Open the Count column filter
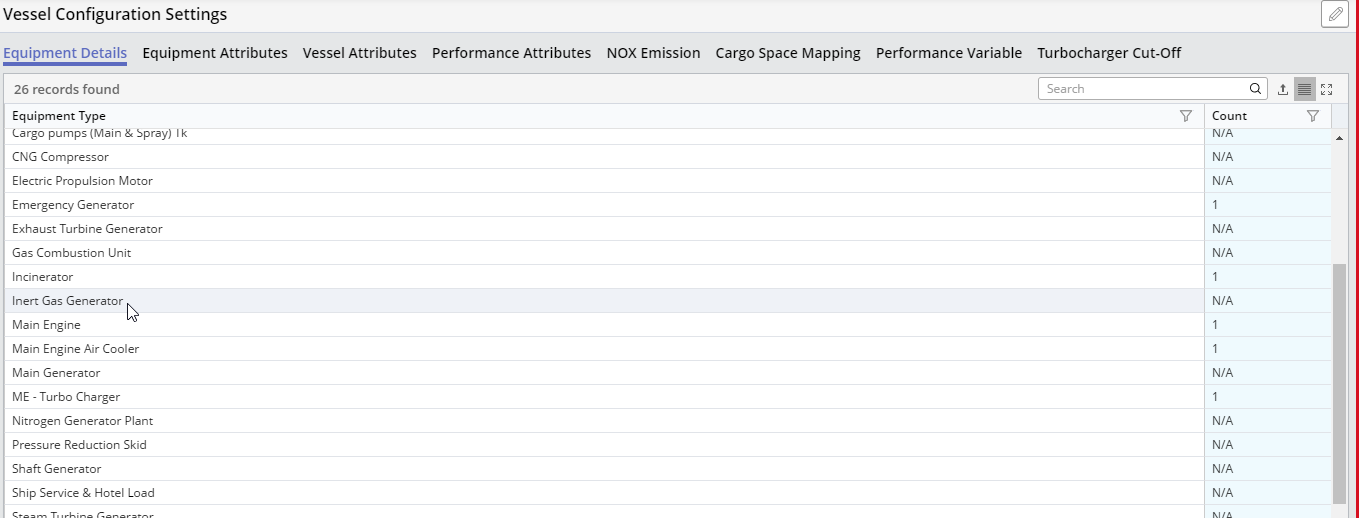The height and width of the screenshot is (518, 1359). 1313,116
